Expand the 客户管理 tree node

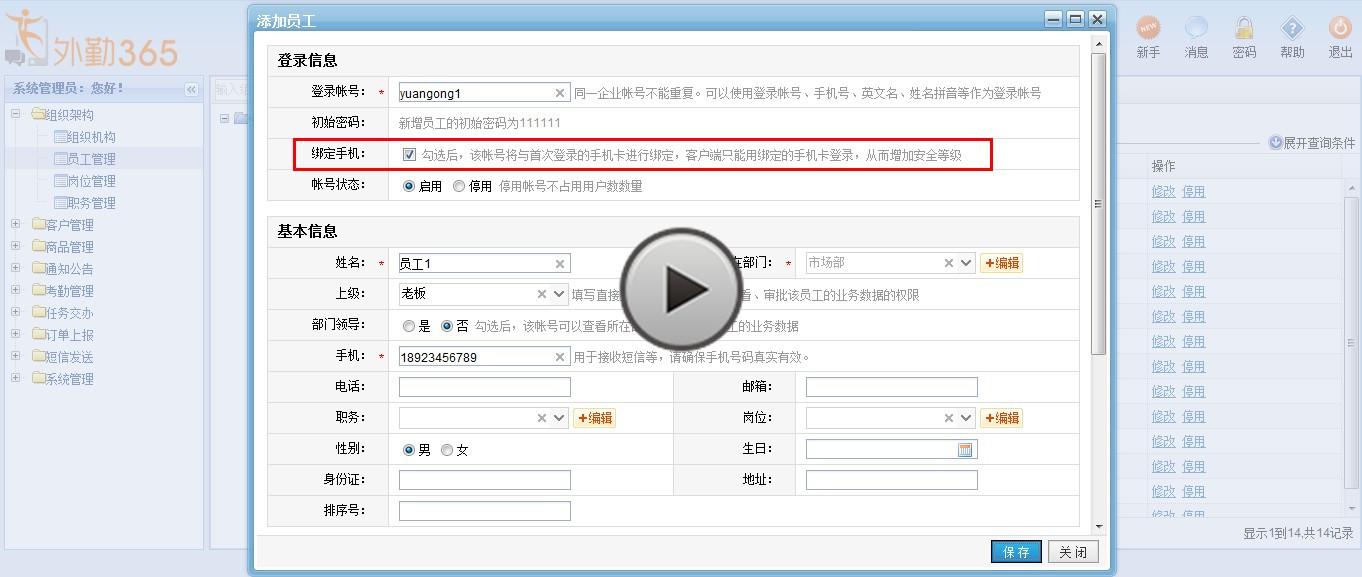(16, 224)
